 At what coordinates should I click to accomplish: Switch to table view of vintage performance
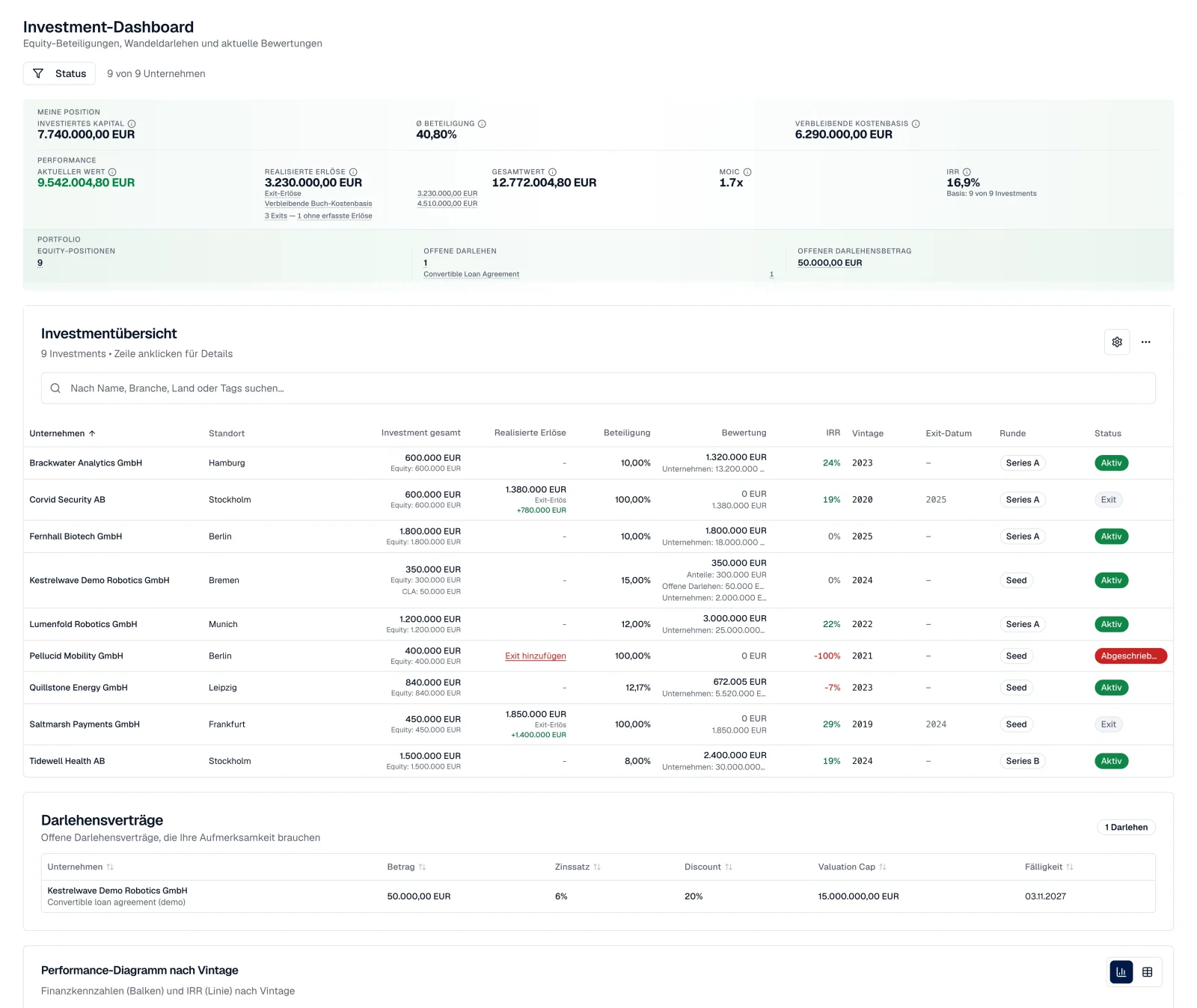point(1147,972)
